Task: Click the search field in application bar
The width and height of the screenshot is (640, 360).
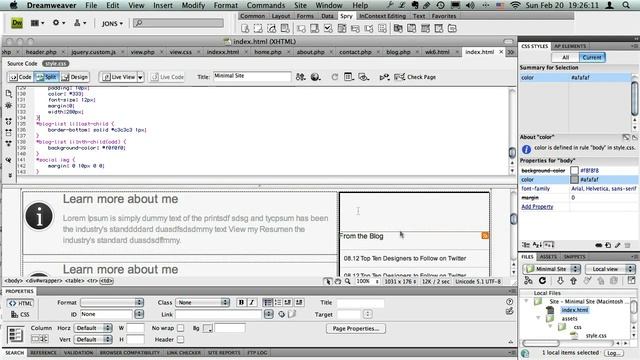Action: coord(178,23)
